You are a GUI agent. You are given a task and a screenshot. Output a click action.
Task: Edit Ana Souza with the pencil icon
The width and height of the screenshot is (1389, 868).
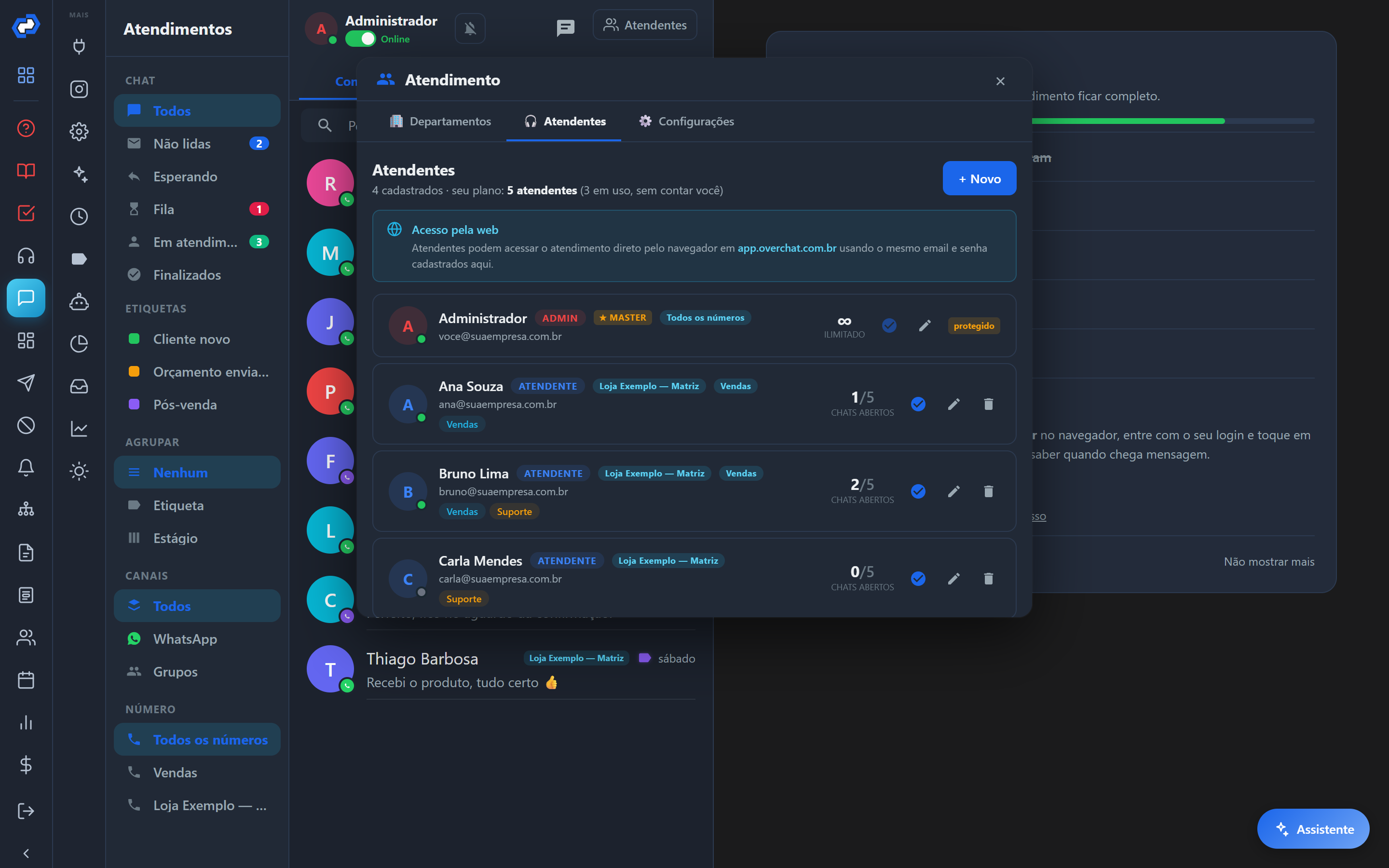tap(953, 404)
